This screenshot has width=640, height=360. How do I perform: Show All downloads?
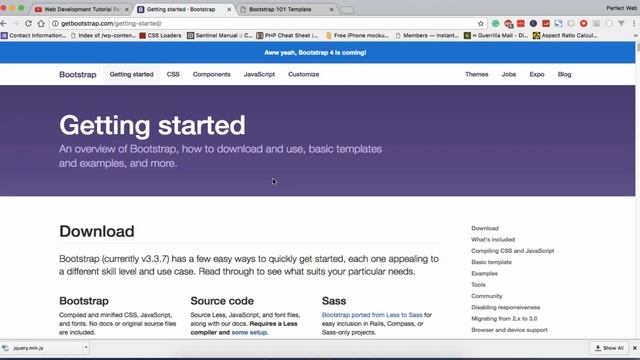click(609, 348)
